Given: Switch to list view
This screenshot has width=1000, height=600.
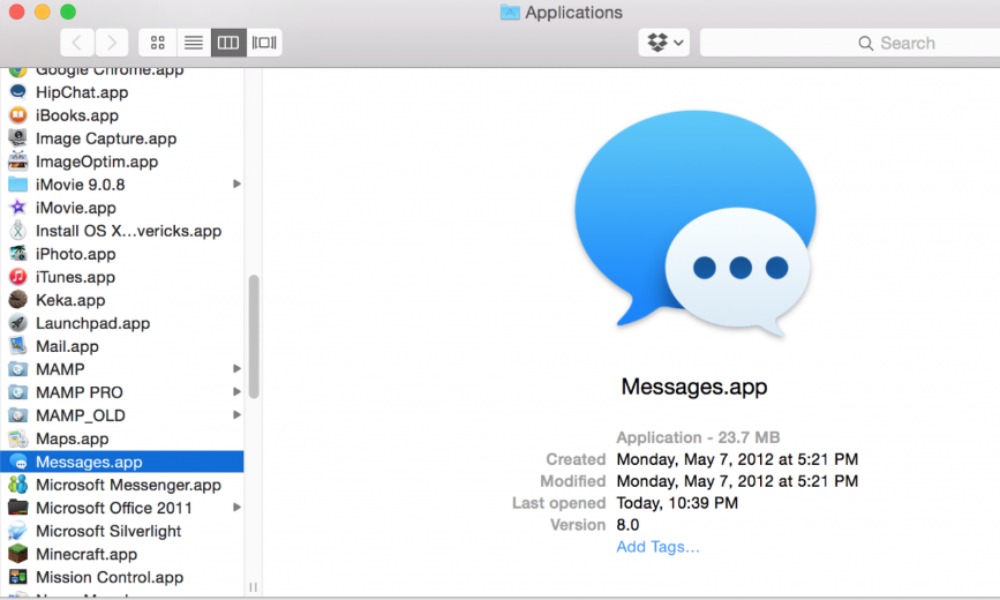Looking at the screenshot, I should pyautogui.click(x=193, y=43).
